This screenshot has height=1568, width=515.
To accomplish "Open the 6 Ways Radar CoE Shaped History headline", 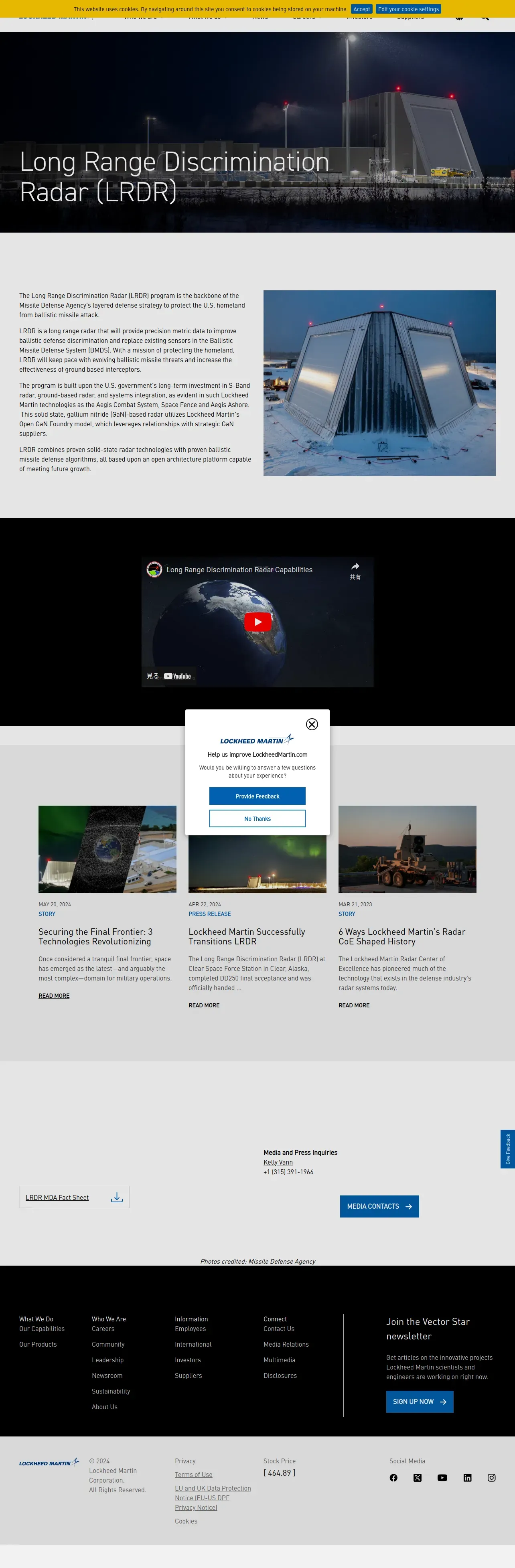I will click(x=402, y=936).
